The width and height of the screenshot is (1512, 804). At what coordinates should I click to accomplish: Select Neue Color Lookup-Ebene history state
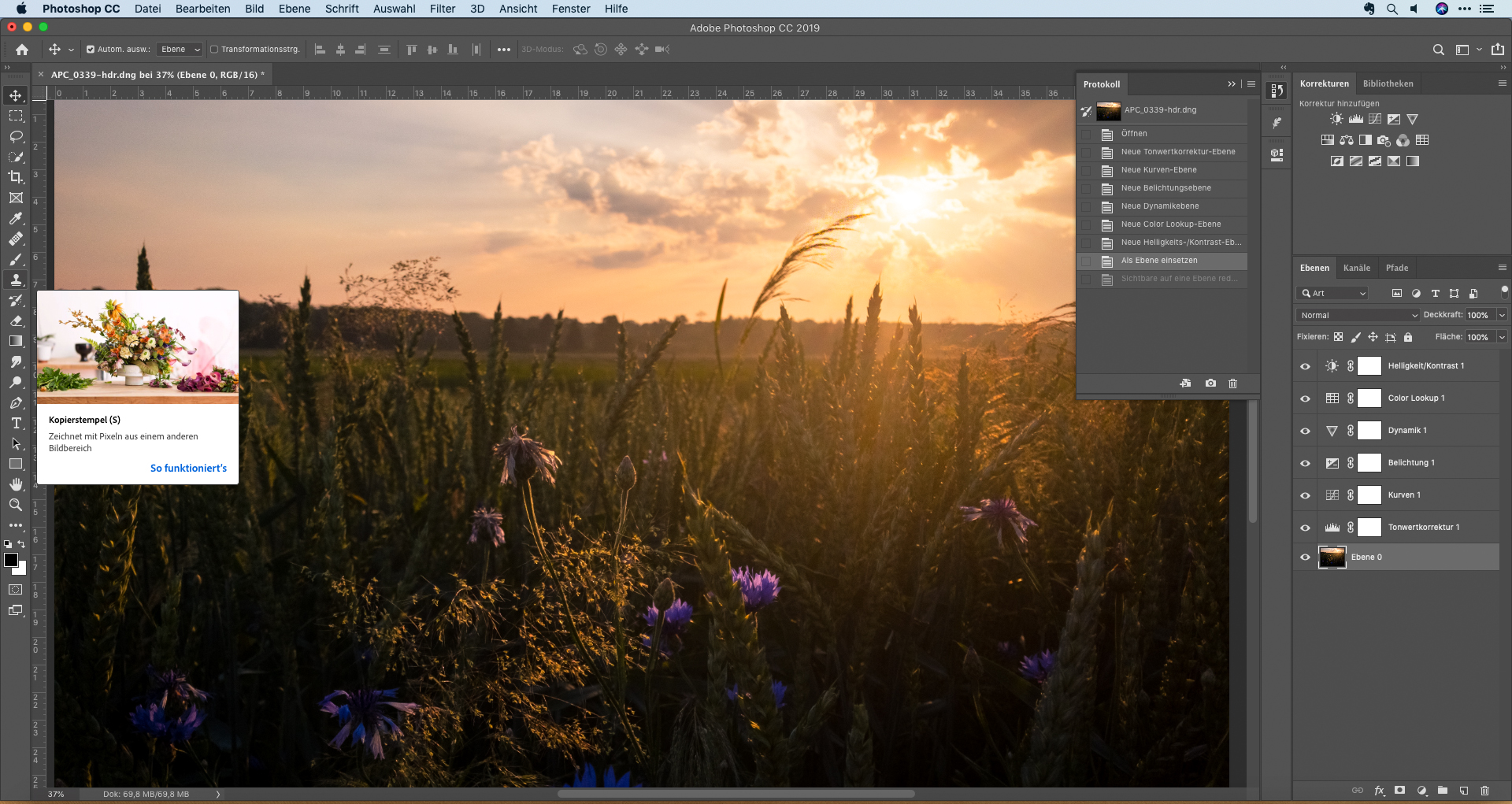(x=1162, y=224)
